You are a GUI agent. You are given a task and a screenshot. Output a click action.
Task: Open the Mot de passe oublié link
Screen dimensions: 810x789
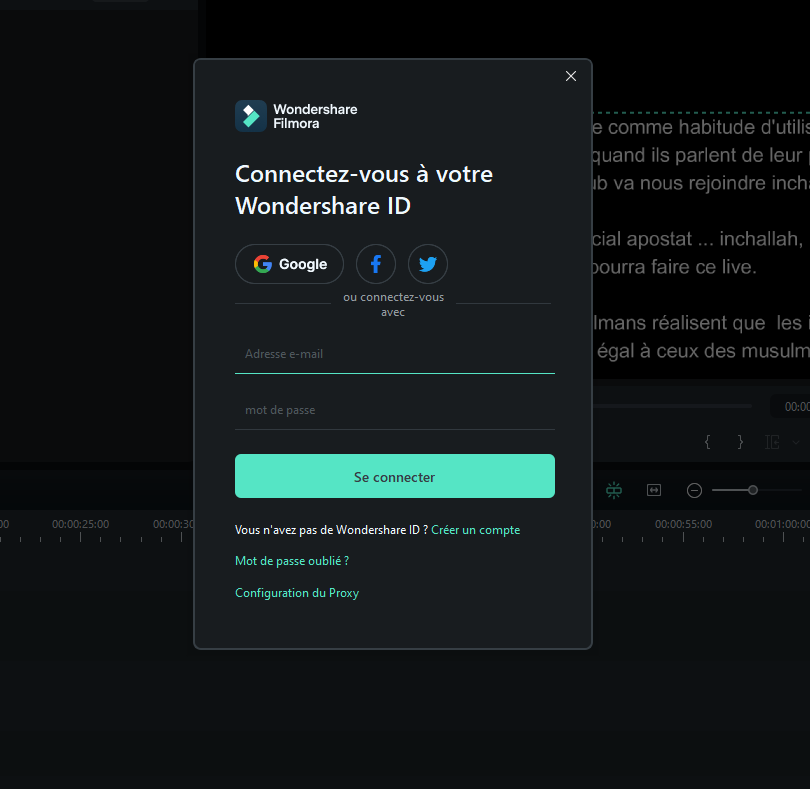coord(292,561)
